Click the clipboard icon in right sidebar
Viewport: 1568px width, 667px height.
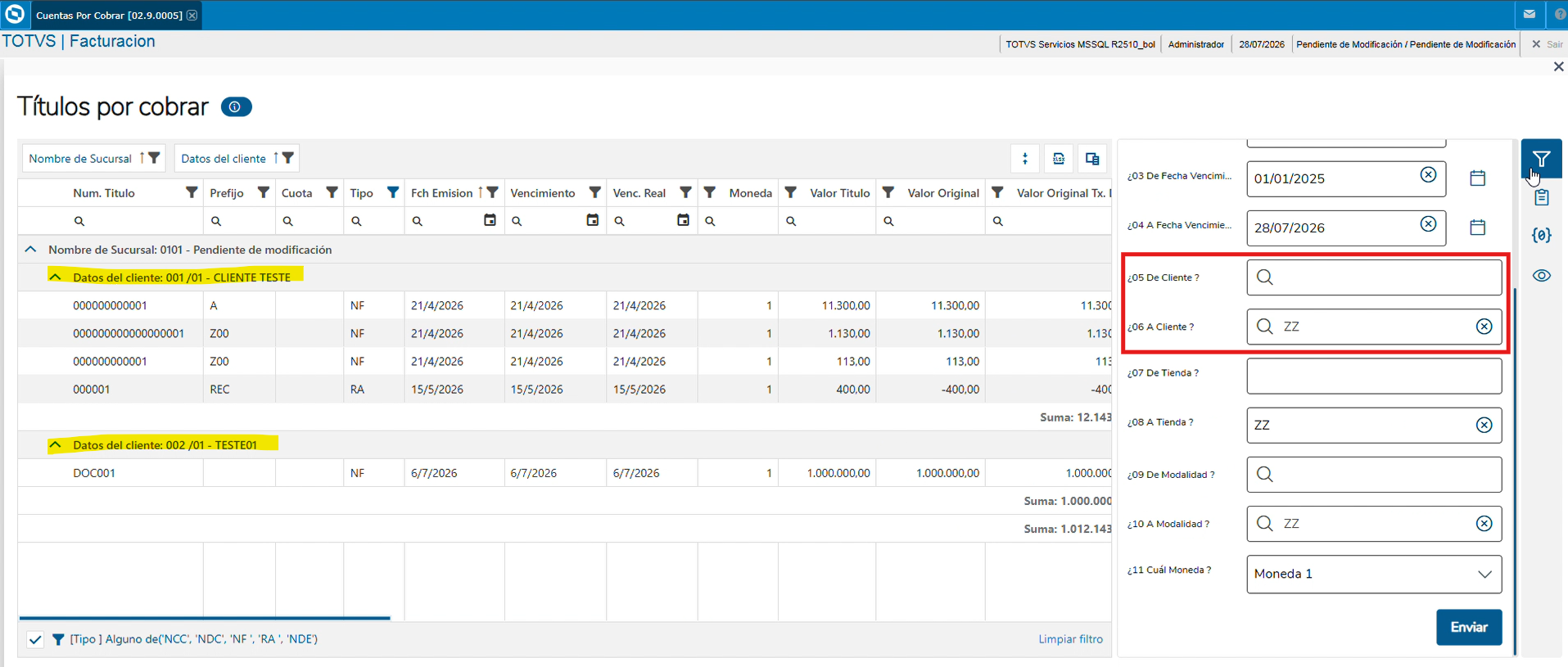tap(1542, 197)
